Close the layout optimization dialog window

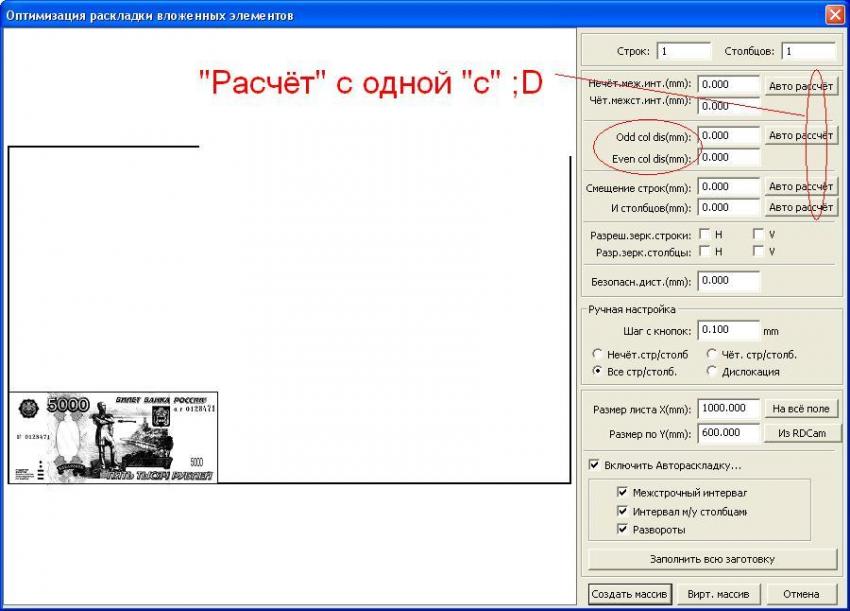point(834,14)
